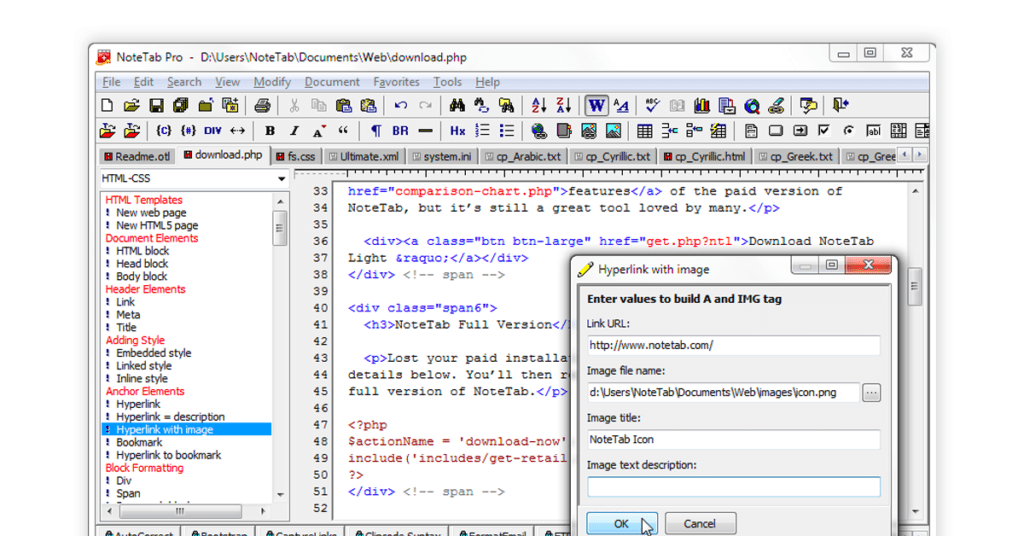The width and height of the screenshot is (1024, 536).
Task: Insert bulleted list icon
Action: click(507, 131)
